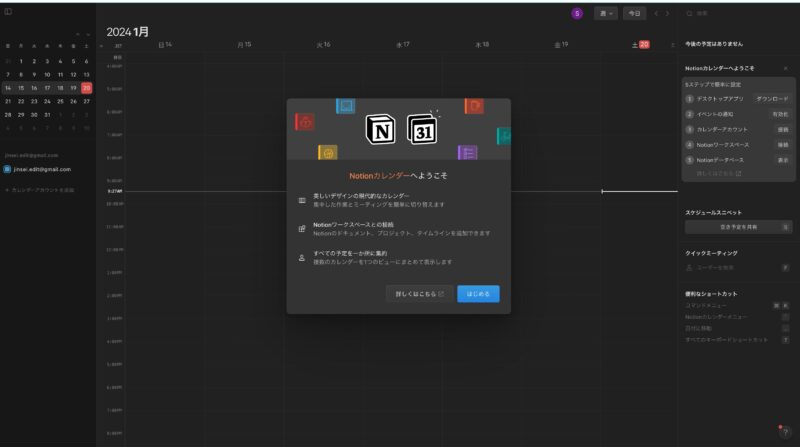Viewport: 800px width, 447px height.
Task: Click Notionカレンダーメニュー shortcut row
Action: pyautogui.click(x=737, y=317)
